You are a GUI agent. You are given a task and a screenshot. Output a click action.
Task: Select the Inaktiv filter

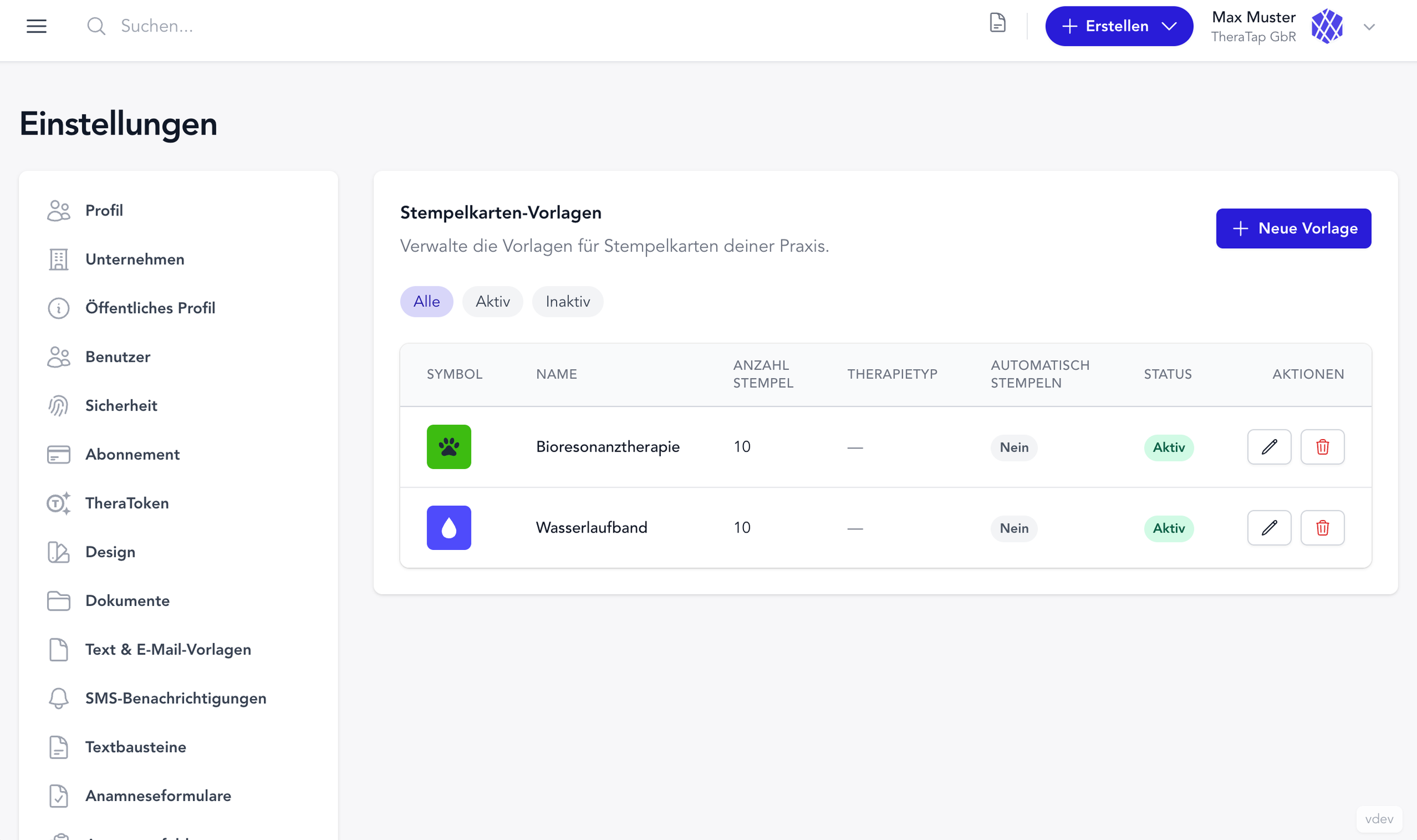tap(567, 301)
